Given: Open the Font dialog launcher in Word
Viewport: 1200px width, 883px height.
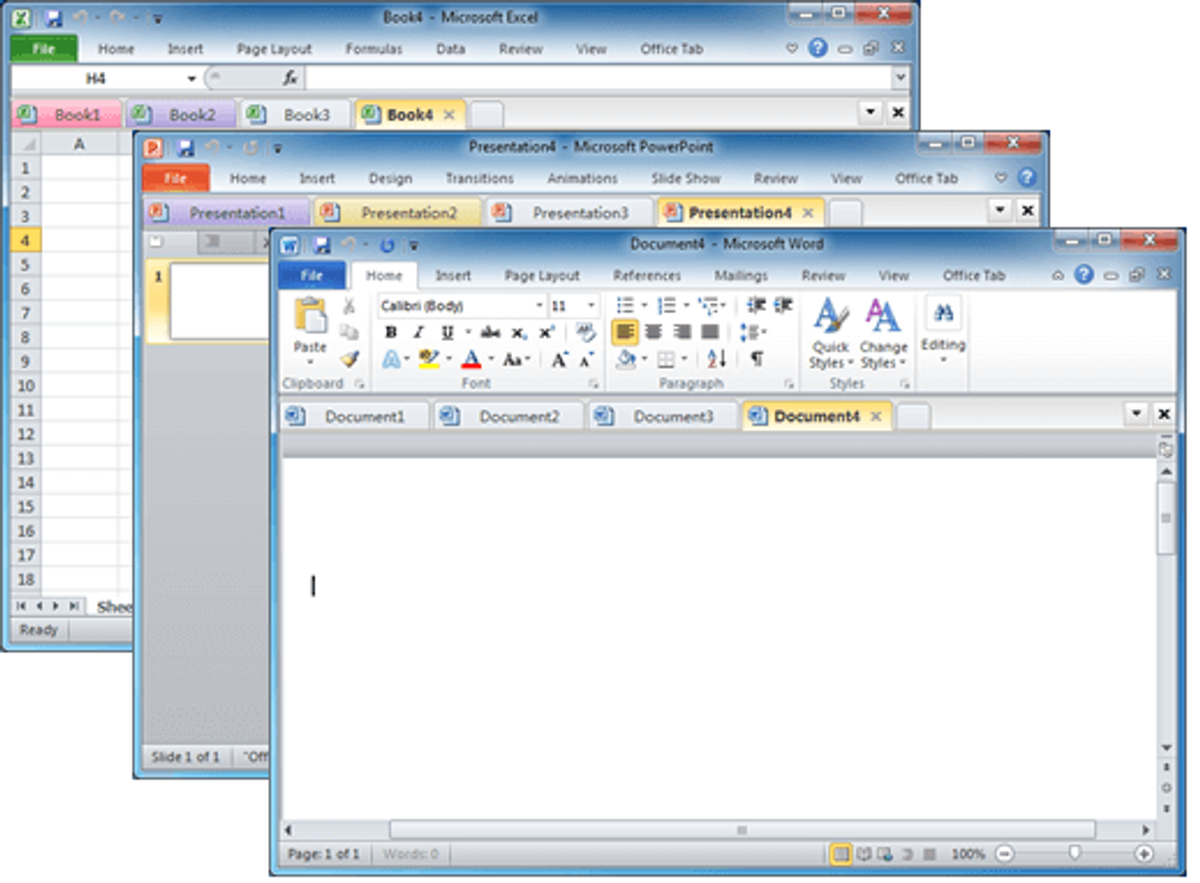Looking at the screenshot, I should [x=593, y=384].
